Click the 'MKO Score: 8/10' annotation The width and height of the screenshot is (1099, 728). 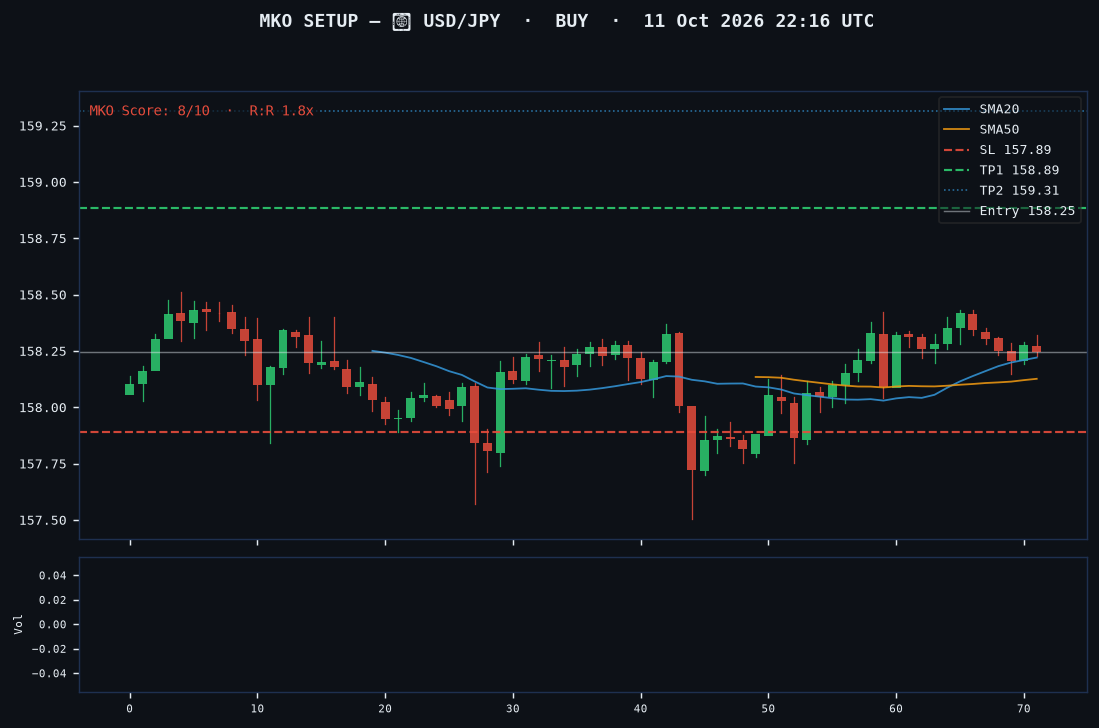pos(149,111)
